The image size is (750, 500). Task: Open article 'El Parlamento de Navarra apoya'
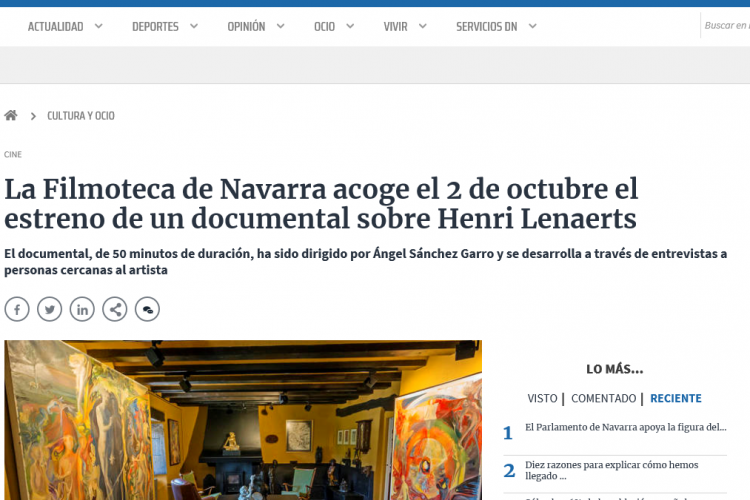pyautogui.click(x=626, y=427)
